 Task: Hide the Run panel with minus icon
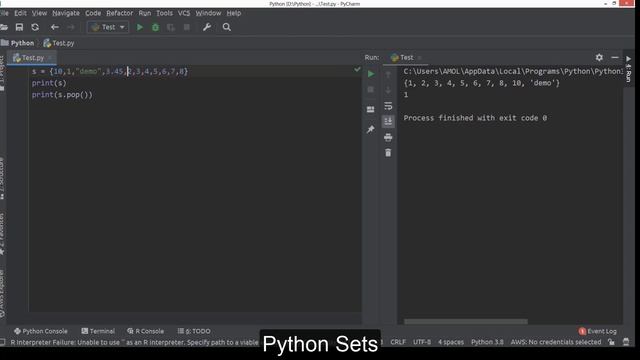point(615,58)
